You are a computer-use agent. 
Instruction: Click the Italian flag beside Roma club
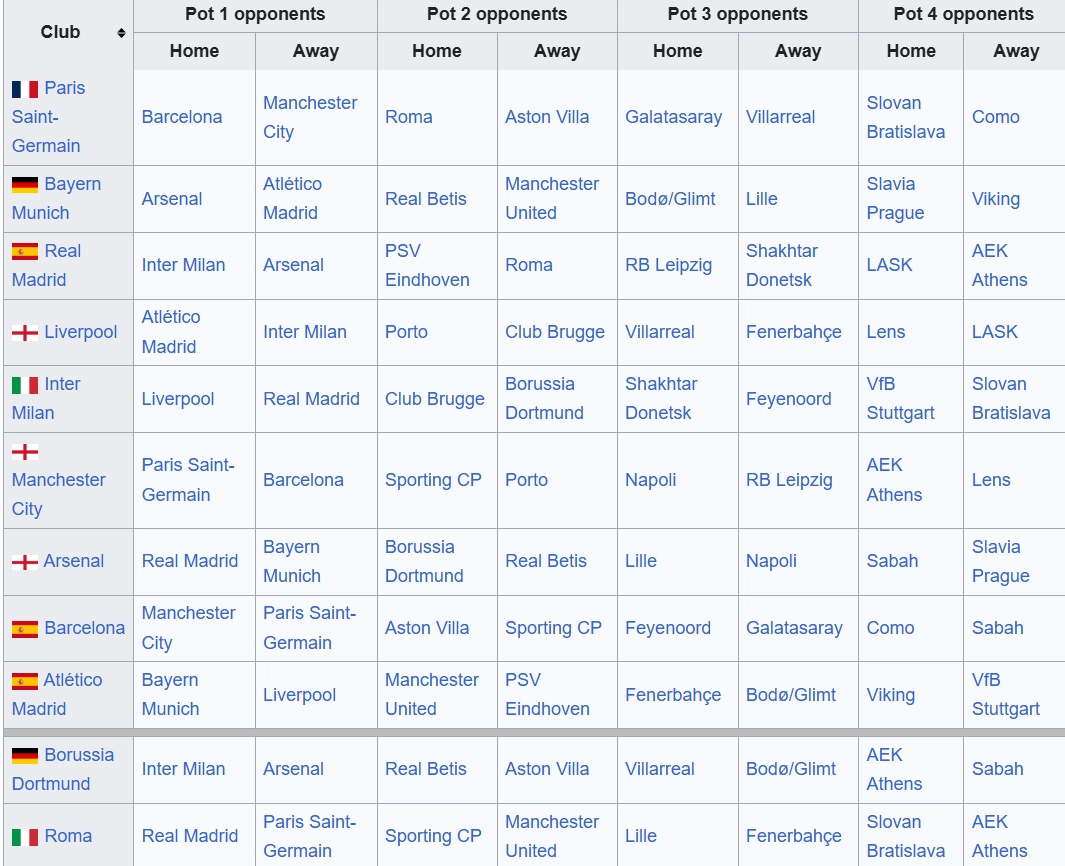coord(25,837)
